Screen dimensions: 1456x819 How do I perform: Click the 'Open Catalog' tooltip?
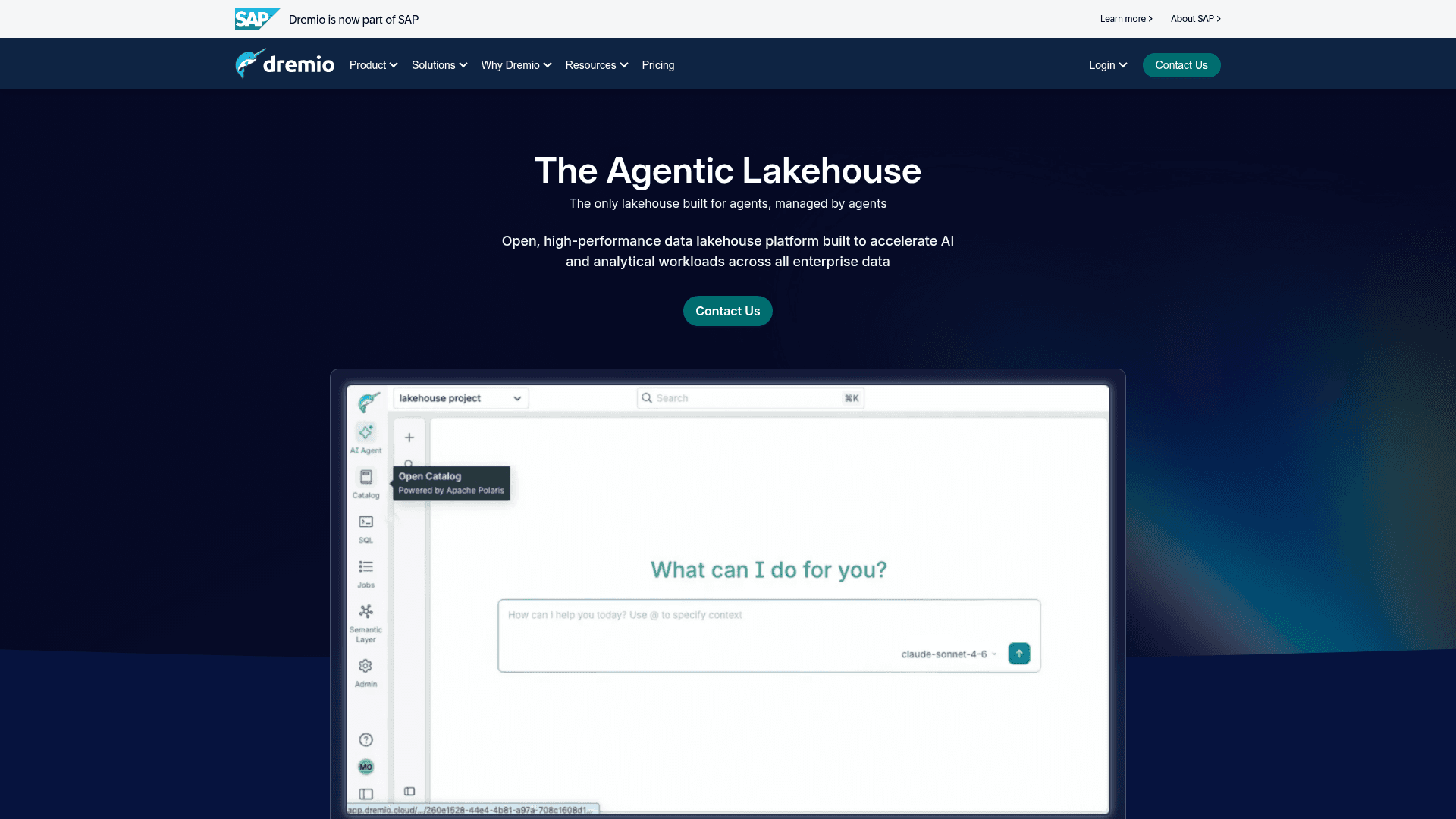(451, 483)
